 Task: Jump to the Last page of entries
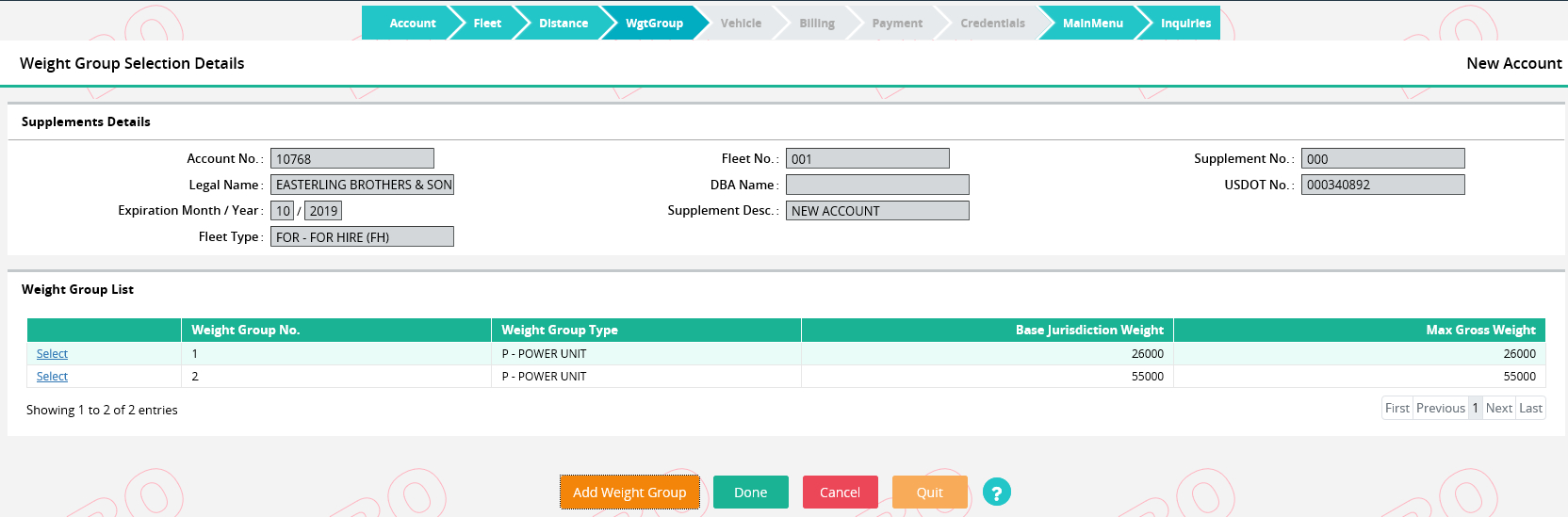click(1530, 408)
